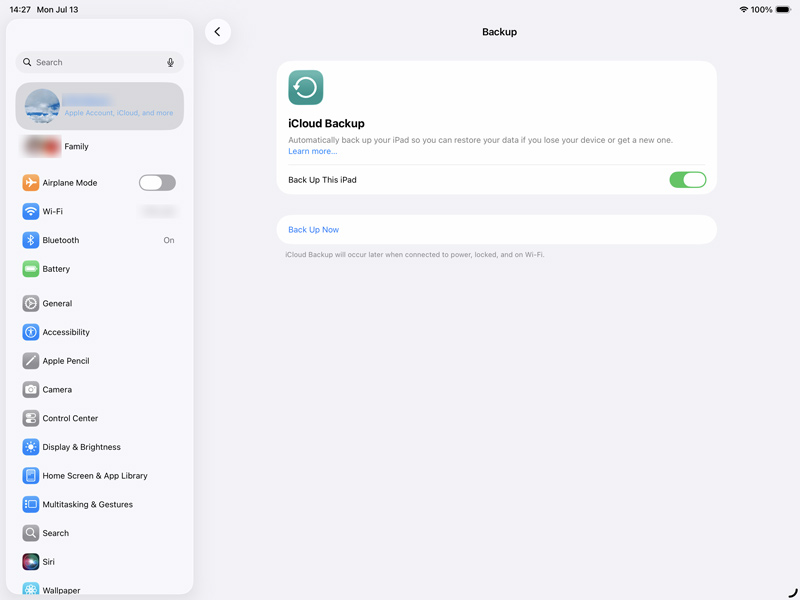Tap the Airplane Mode label
800x600 pixels.
pyautogui.click(x=70, y=183)
